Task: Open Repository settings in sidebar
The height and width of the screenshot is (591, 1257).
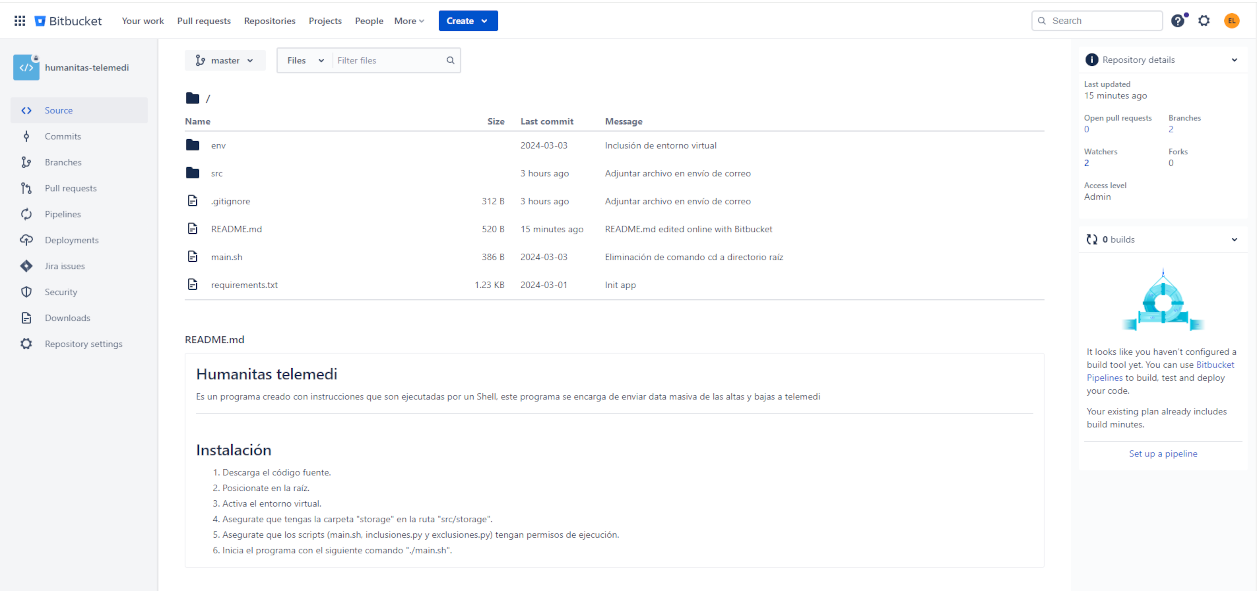Action: coord(83,344)
